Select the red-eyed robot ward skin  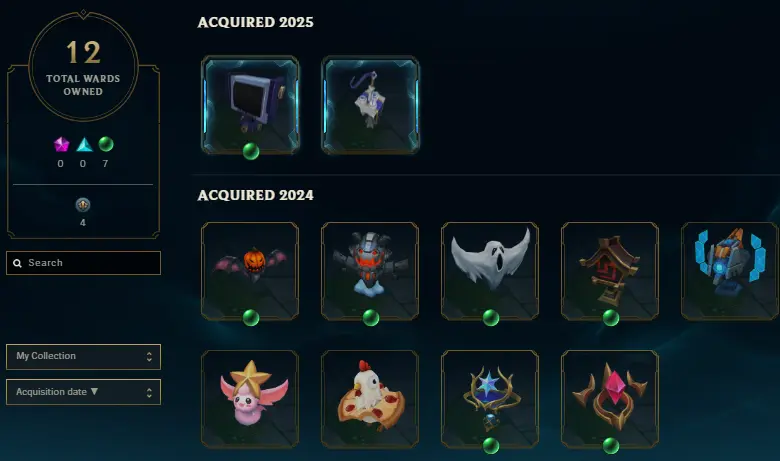coord(370,271)
